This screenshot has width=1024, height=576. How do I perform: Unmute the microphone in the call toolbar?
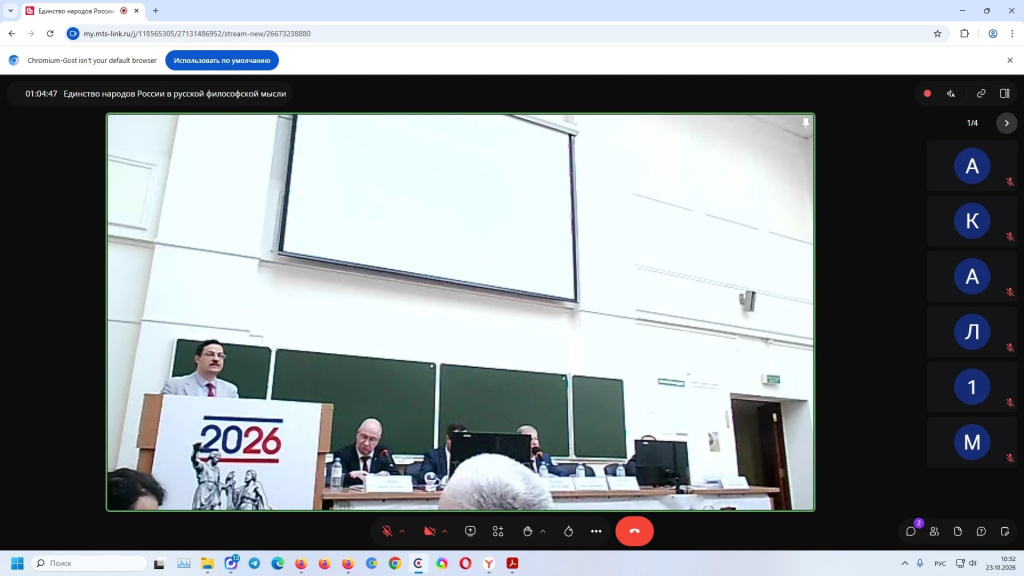point(387,532)
